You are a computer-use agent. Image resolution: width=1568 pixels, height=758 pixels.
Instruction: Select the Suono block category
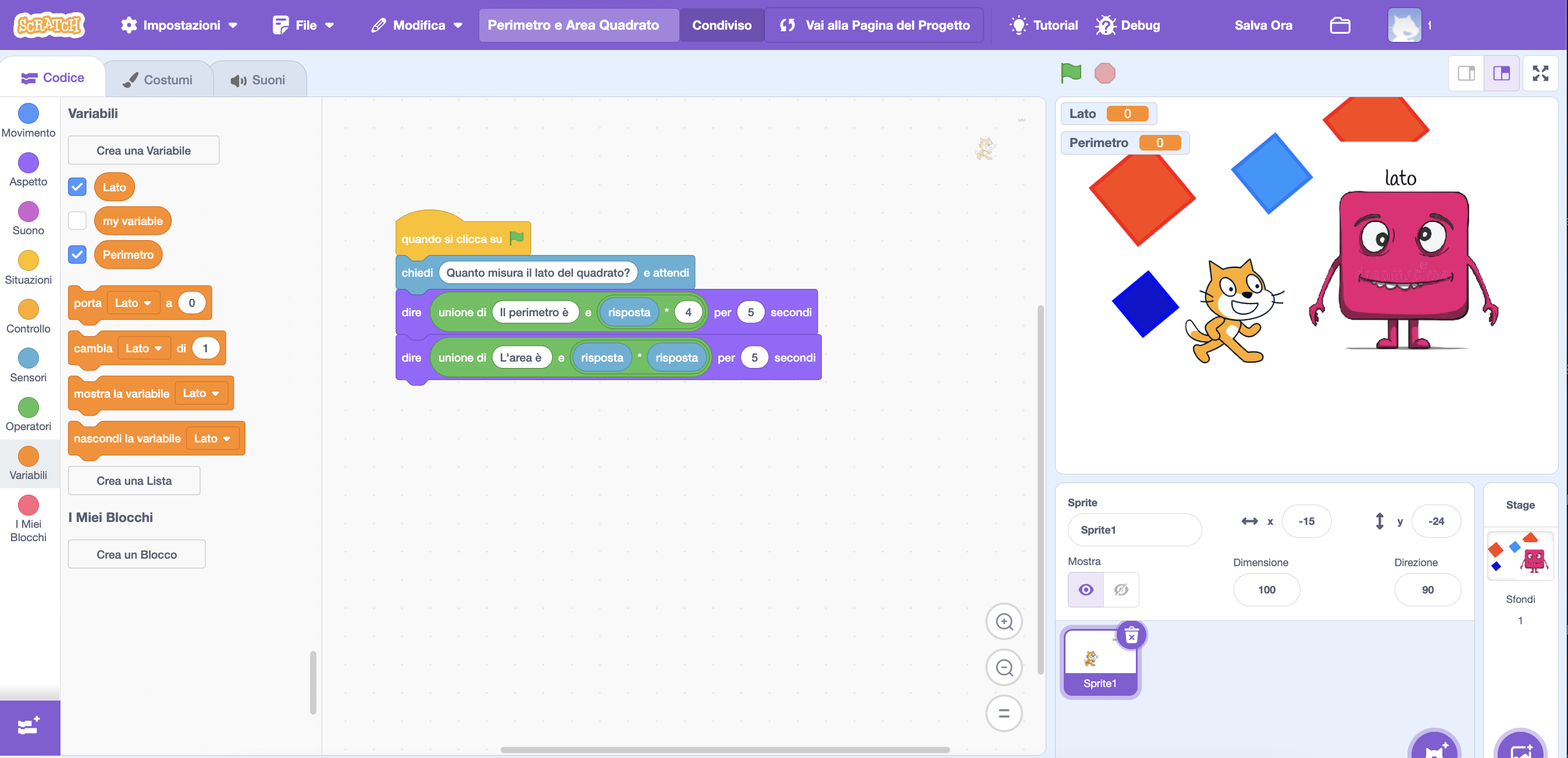[x=28, y=219]
